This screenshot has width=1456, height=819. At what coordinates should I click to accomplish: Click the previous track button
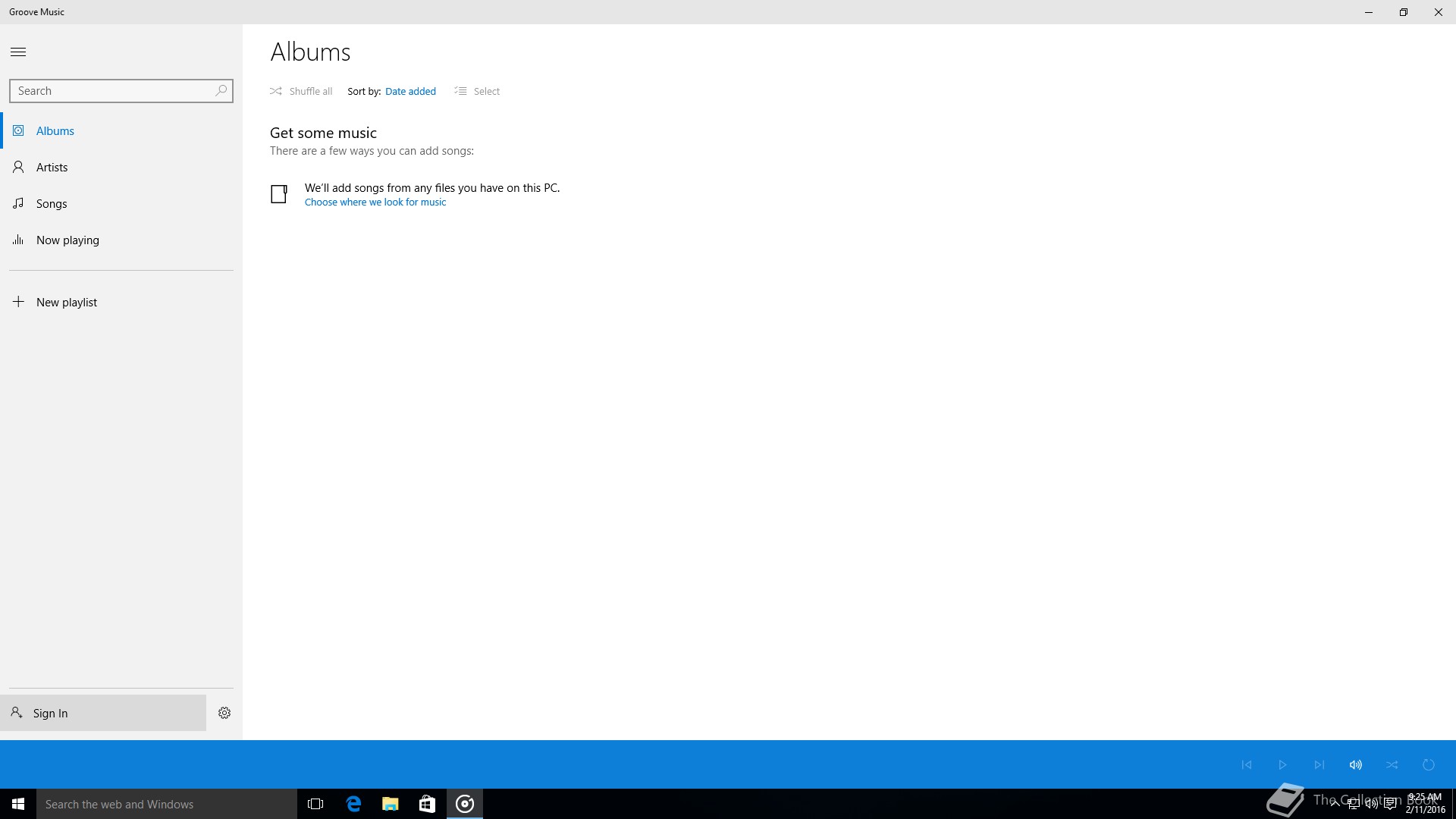tap(1246, 764)
